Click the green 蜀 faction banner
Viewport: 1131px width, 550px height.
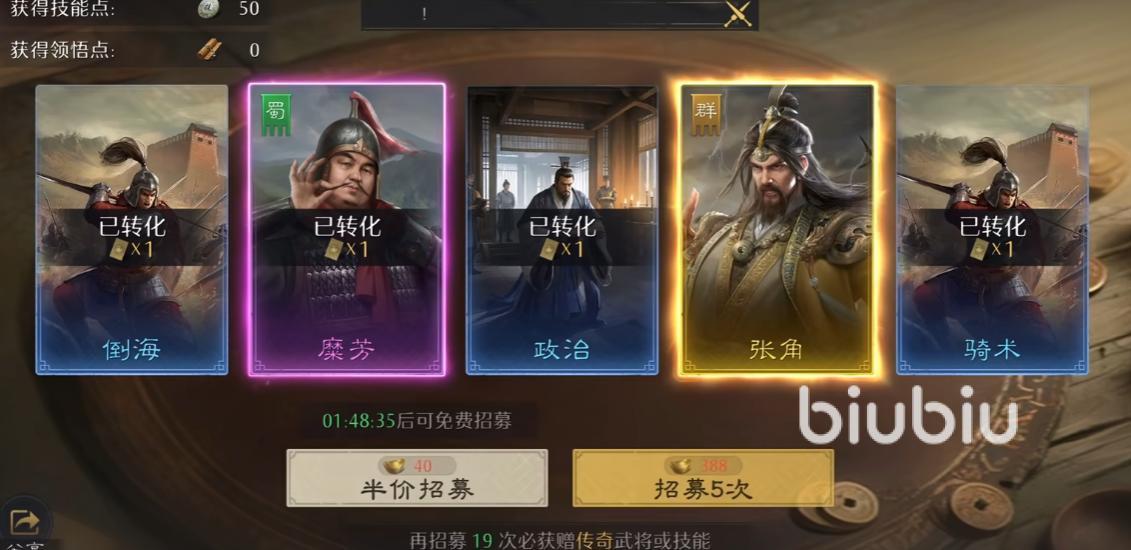(x=276, y=114)
